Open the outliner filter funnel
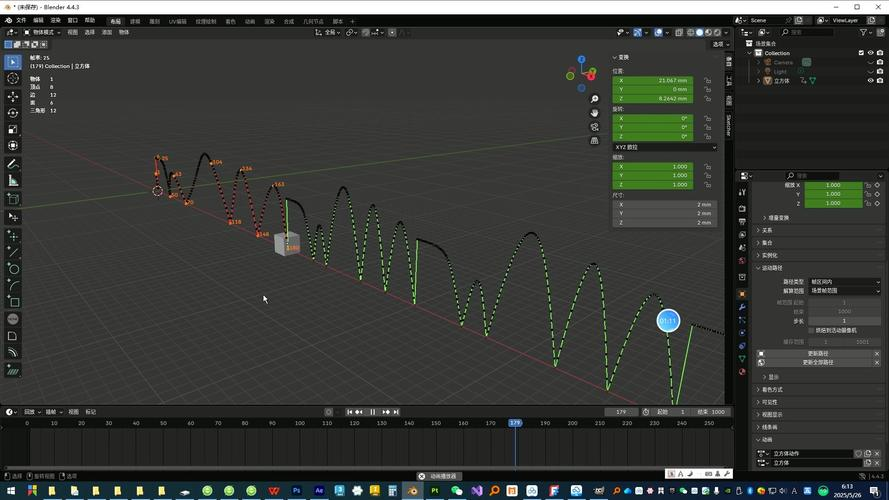The width and height of the screenshot is (889, 500). pos(863,32)
